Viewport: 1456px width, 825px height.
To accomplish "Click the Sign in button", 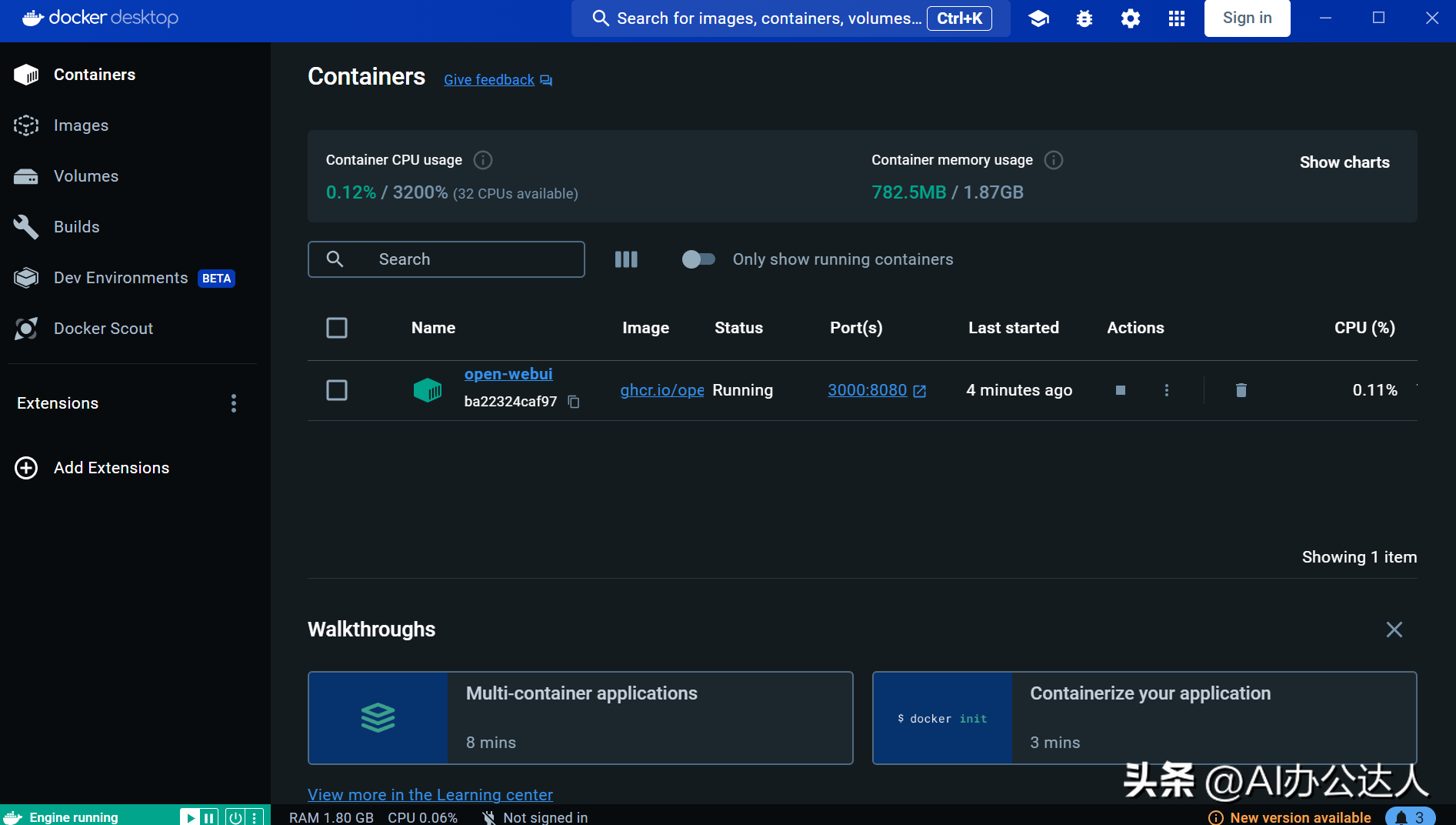I will tap(1247, 18).
